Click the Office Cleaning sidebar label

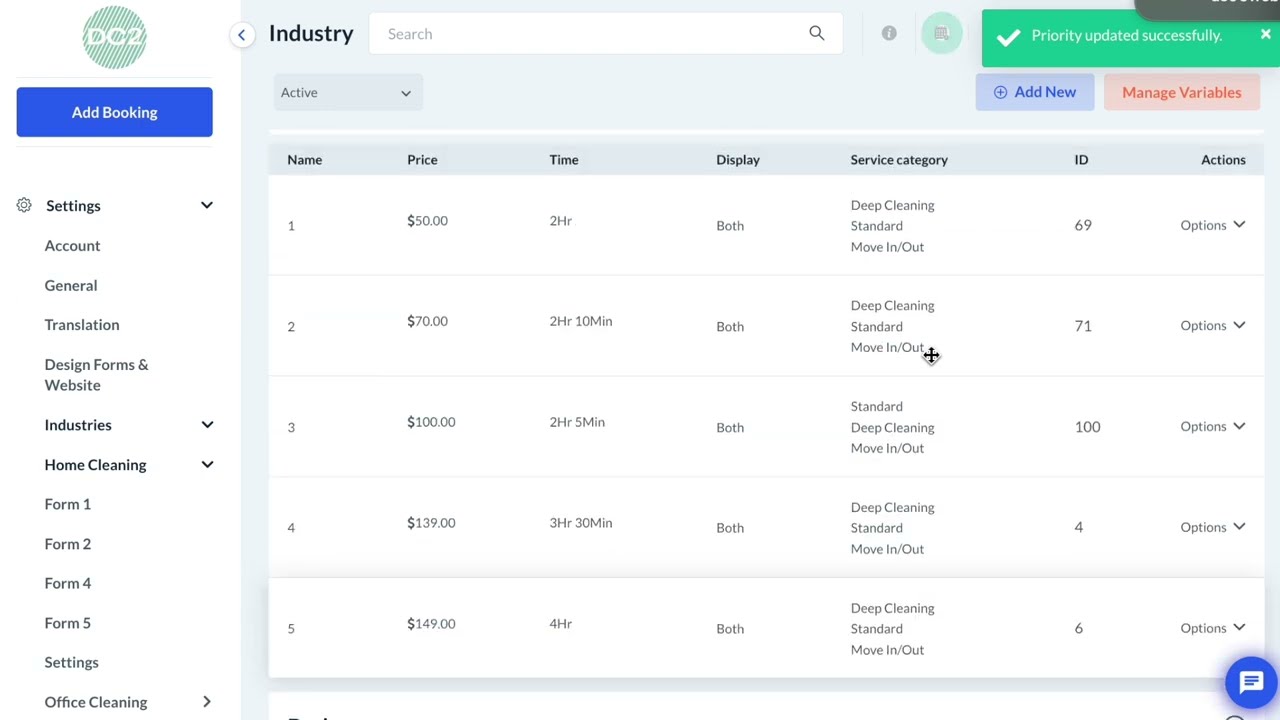(x=96, y=702)
